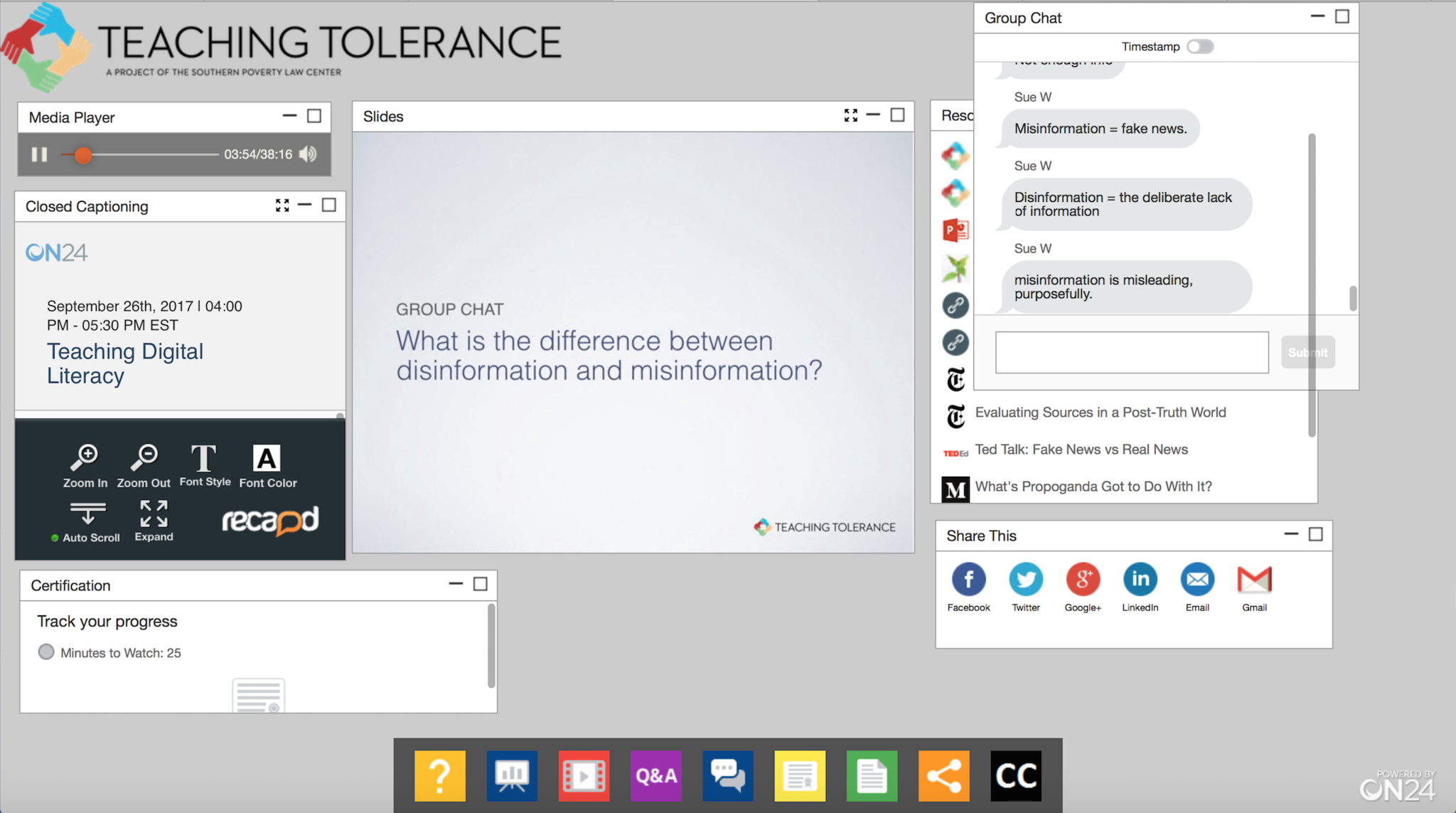The height and width of the screenshot is (813, 1456).
Task: Open the Font Color option
Action: (267, 466)
